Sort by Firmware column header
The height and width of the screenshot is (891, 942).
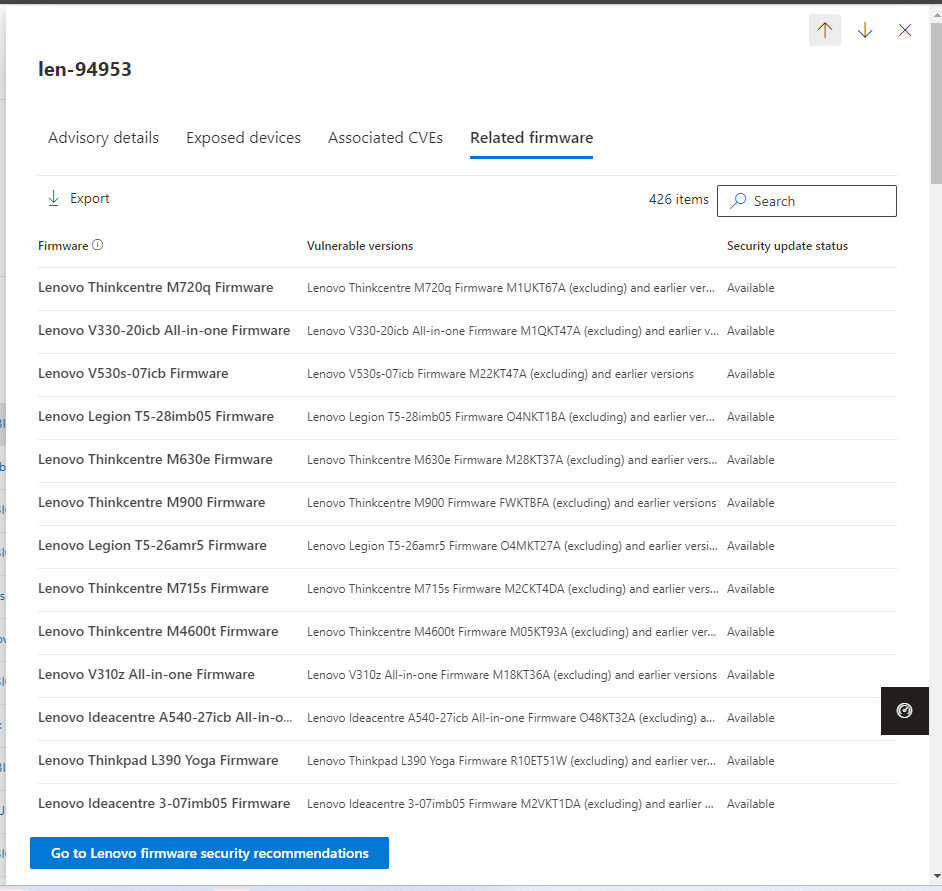[x=63, y=246]
